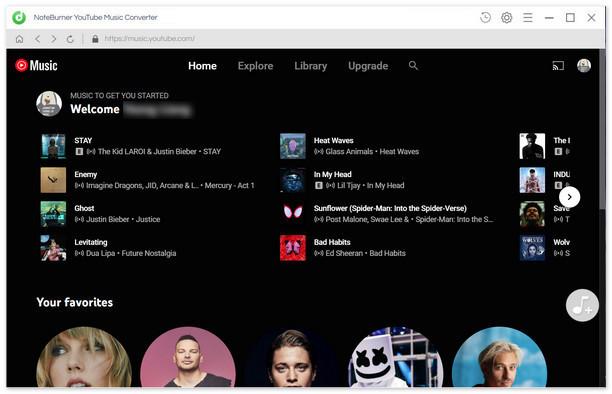Image resolution: width=612 pixels, height=394 pixels.
Task: Open the pink background favorite artist circle
Action: (x=188, y=357)
